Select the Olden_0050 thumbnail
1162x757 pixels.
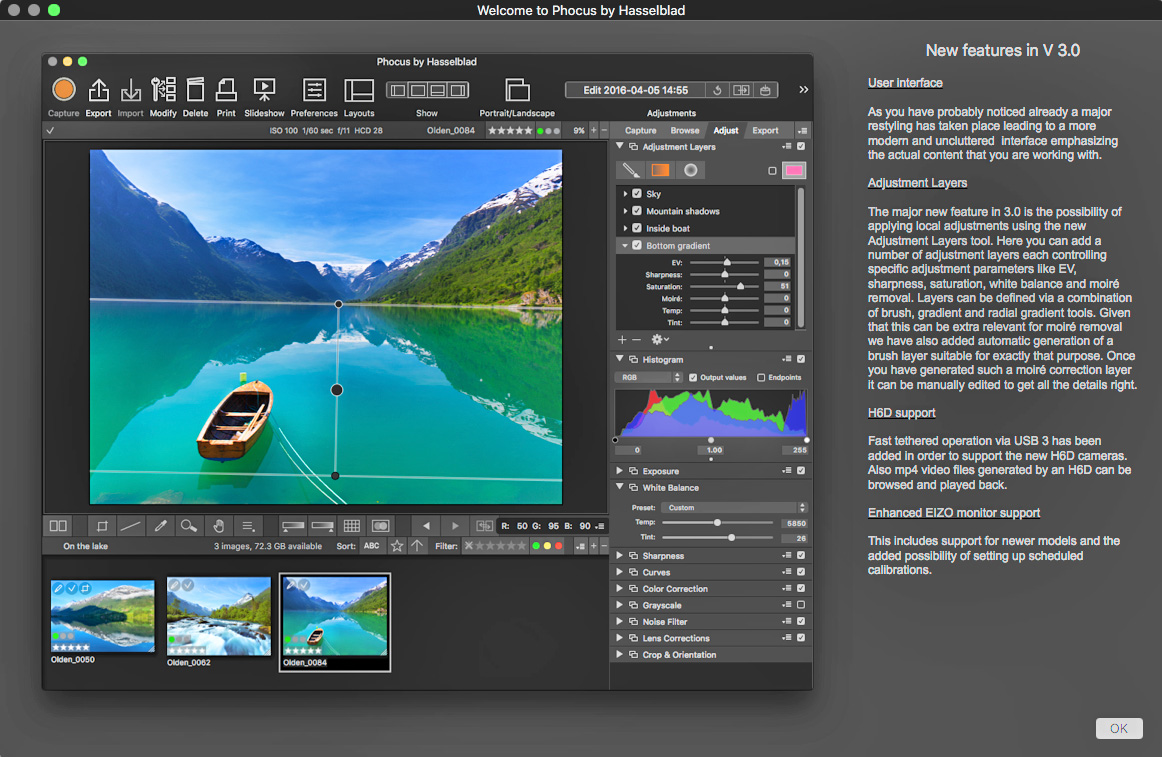click(x=102, y=616)
